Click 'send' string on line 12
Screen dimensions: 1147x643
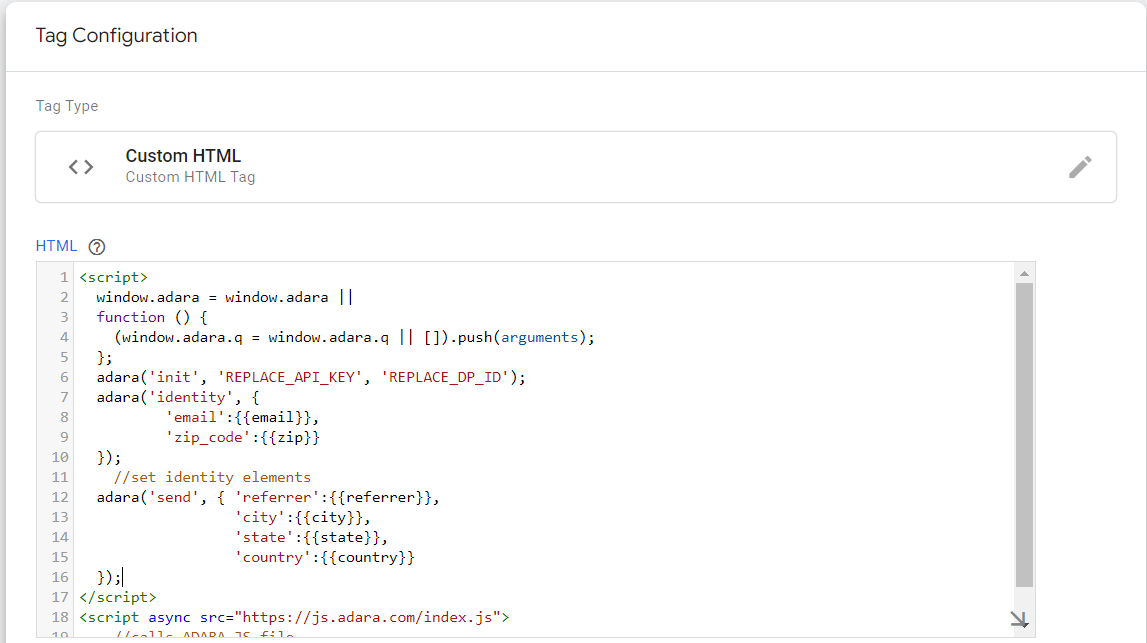point(174,497)
